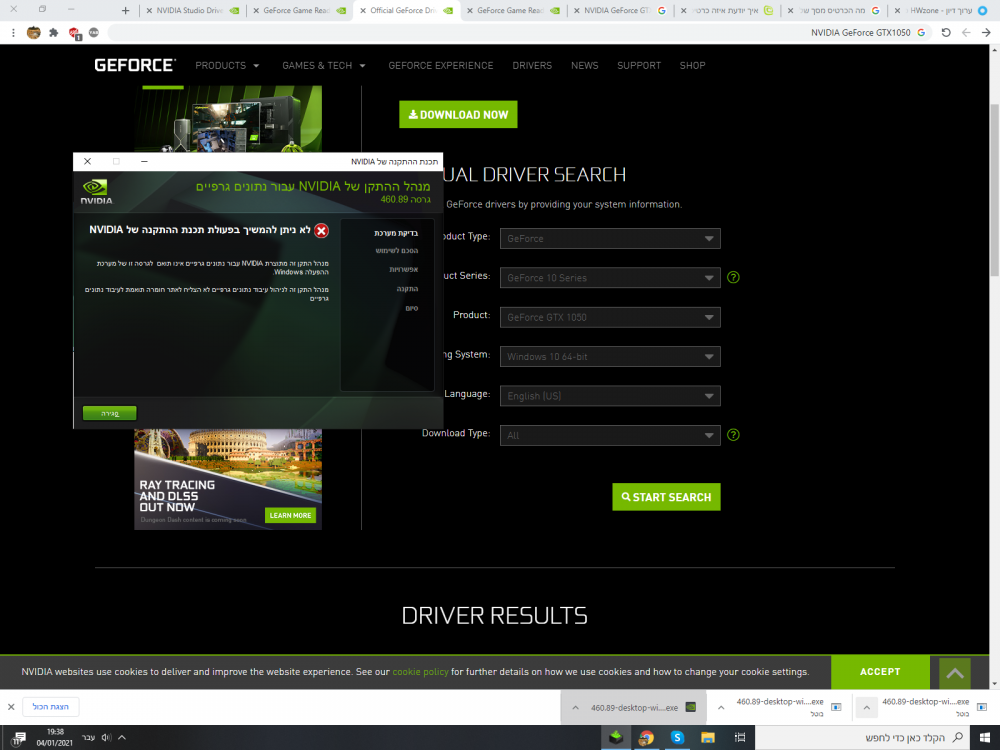Screen dimensions: 1000x750
Task: Open the News menu item
Action: coord(584,65)
